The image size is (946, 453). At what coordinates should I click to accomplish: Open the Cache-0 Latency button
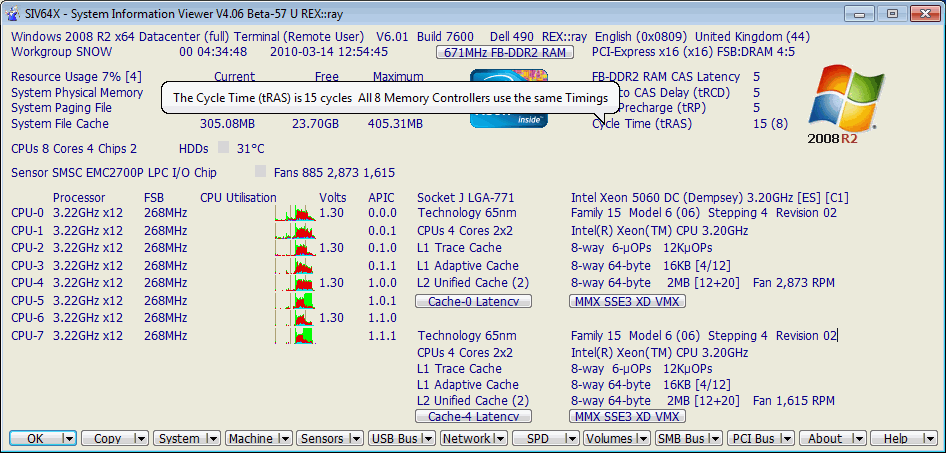473,301
